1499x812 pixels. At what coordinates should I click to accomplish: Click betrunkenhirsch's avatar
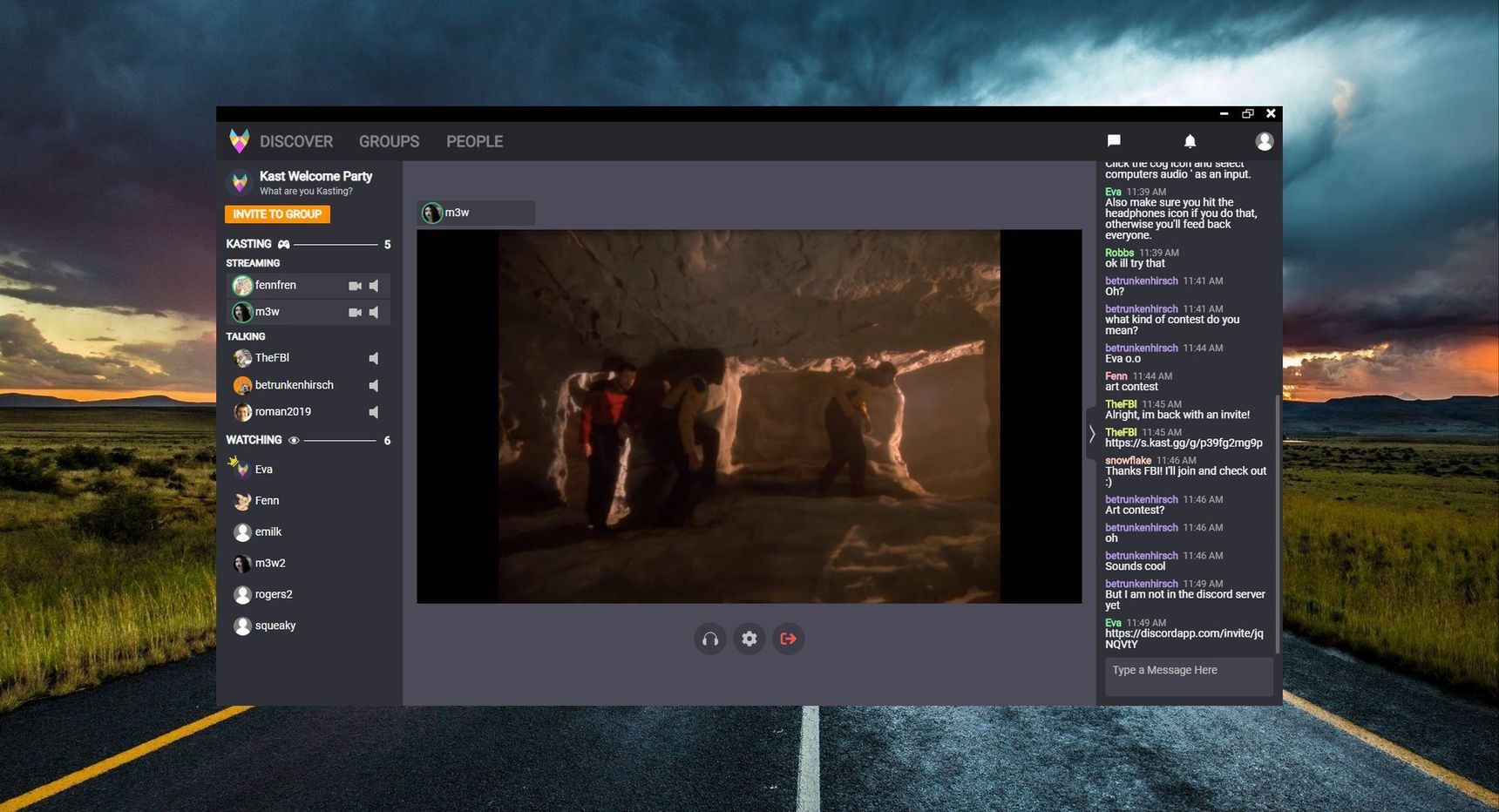click(242, 385)
